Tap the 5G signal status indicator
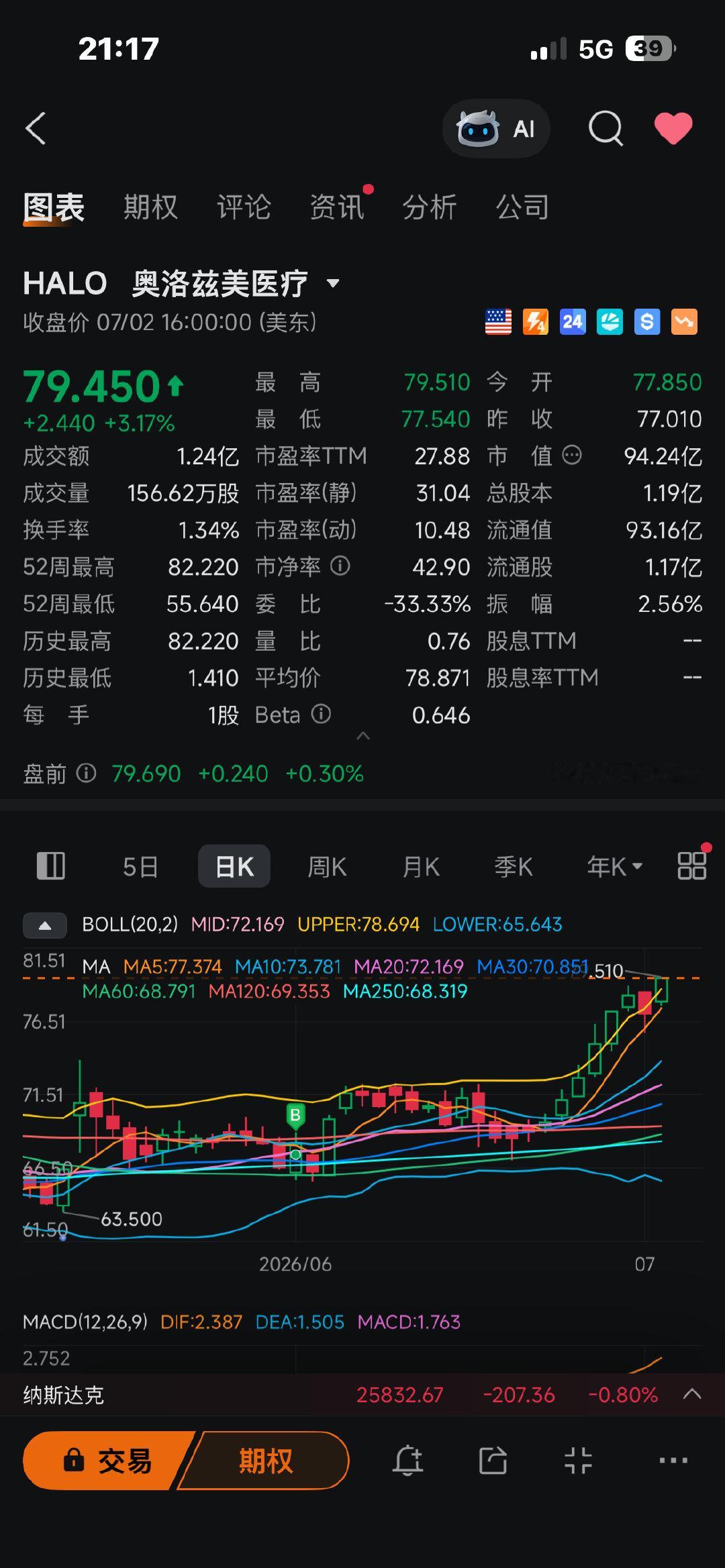The height and width of the screenshot is (1568, 725). [596, 49]
